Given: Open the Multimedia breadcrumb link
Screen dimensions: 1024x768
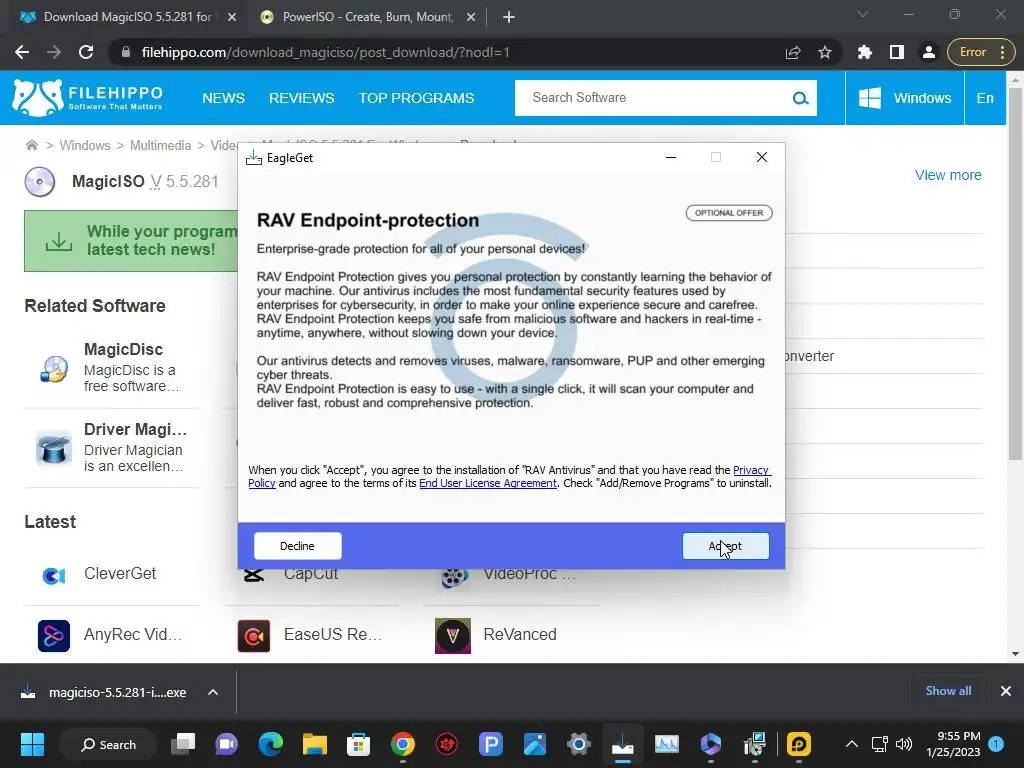Looking at the screenshot, I should 160,145.
